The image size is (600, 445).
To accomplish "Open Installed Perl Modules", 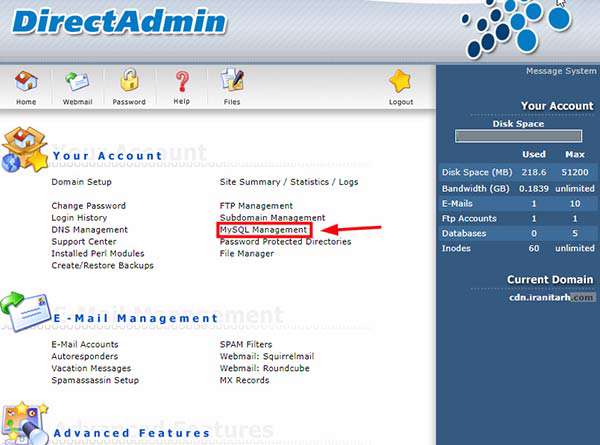I will 98,253.
